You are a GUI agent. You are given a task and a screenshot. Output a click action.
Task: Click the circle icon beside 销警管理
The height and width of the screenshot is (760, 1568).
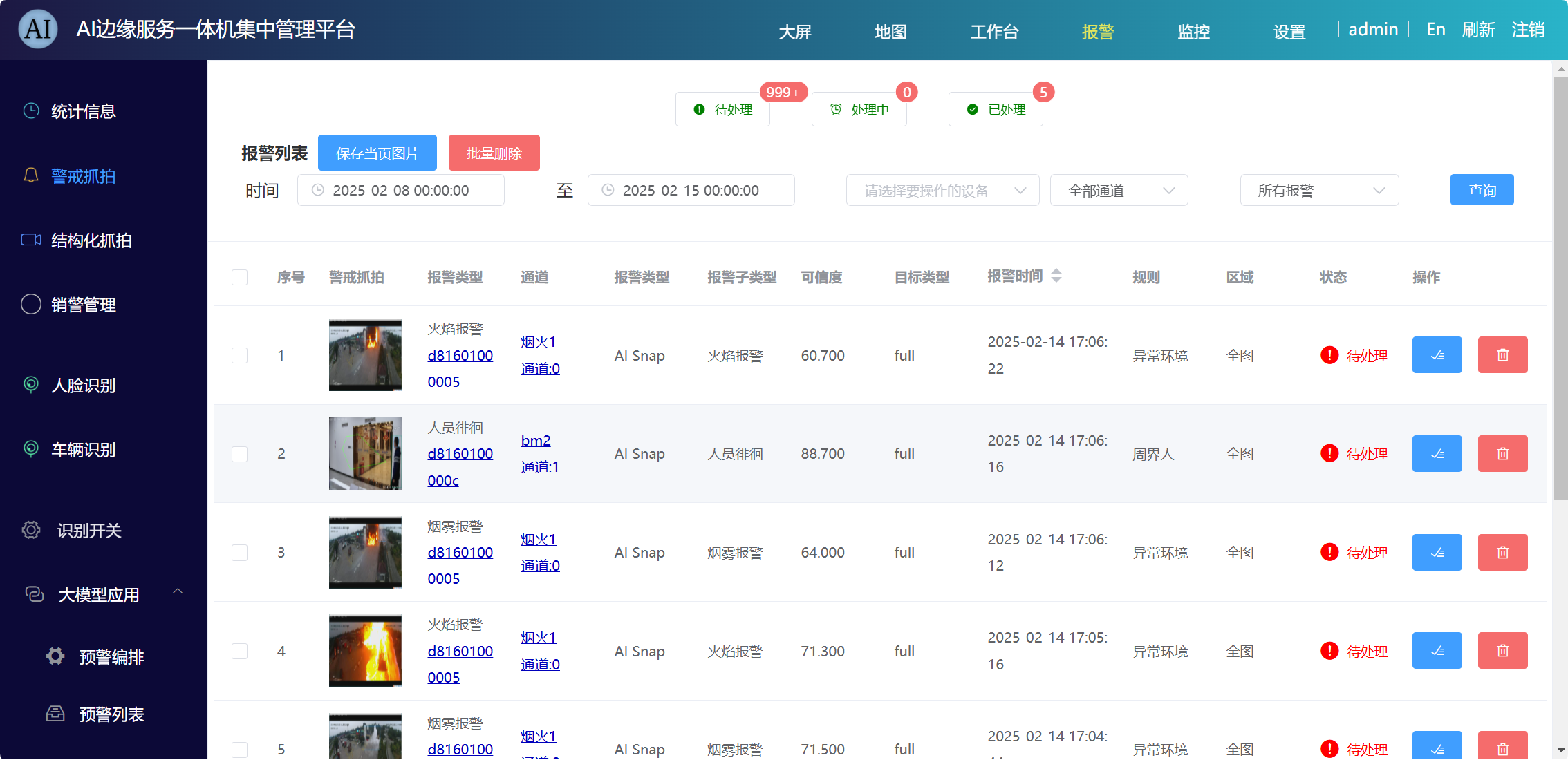[x=31, y=304]
